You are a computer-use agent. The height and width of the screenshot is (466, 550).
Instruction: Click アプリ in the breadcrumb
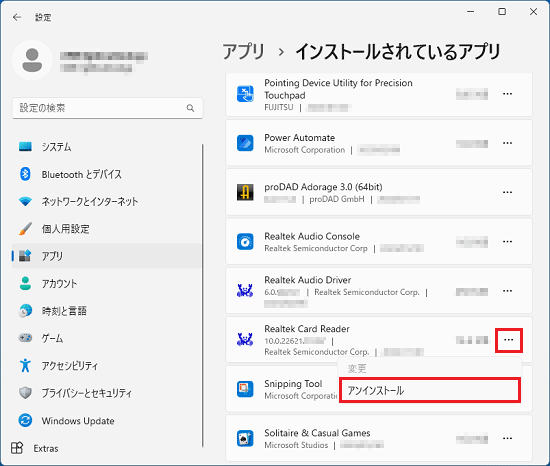coord(243,52)
